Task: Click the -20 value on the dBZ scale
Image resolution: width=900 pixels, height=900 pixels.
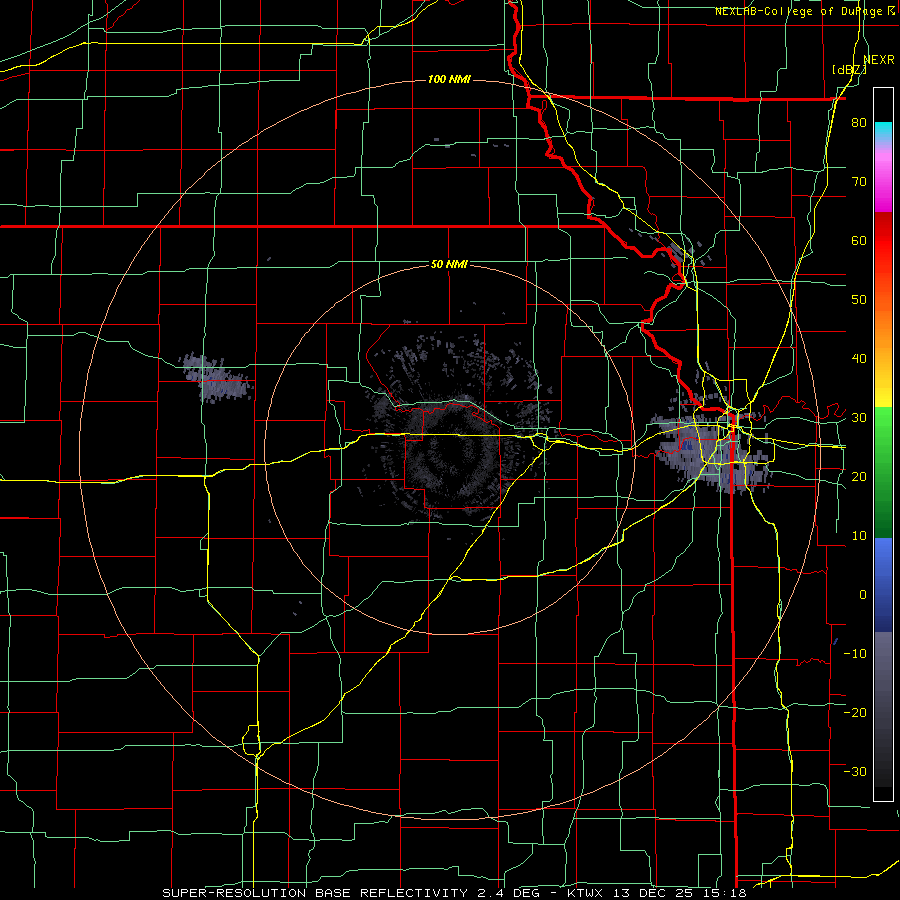Action: pos(855,712)
